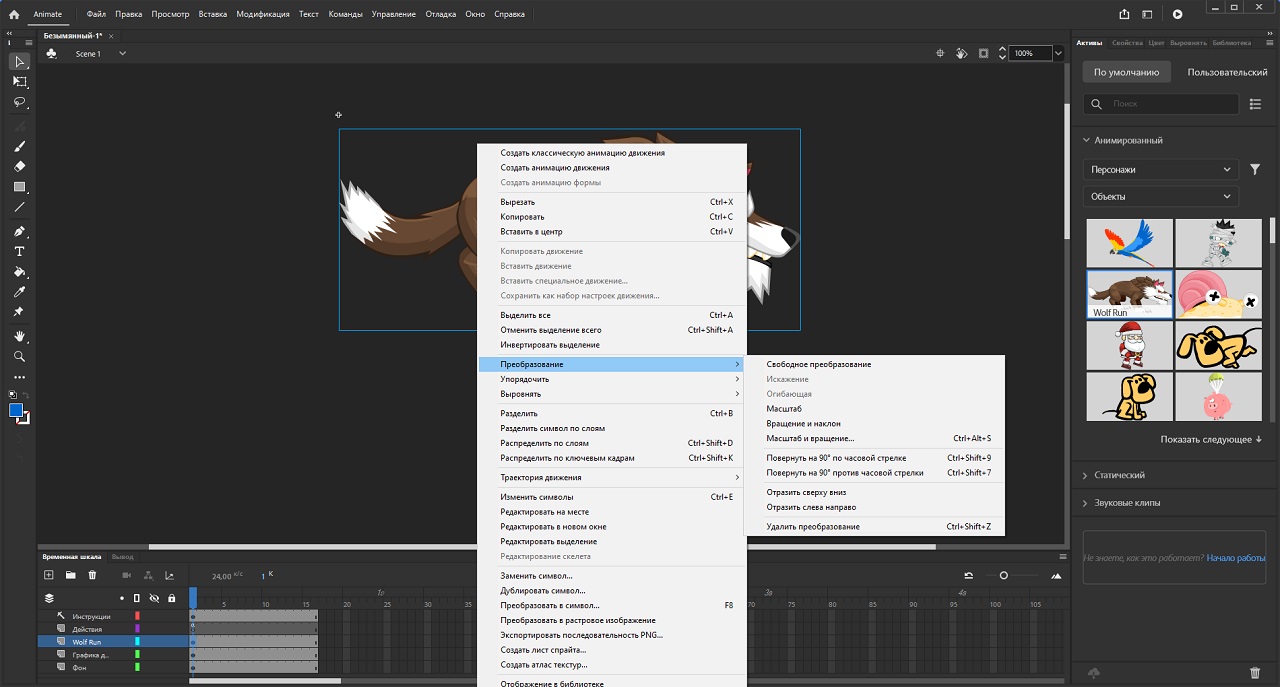Select the Lasso tool
This screenshot has height=687, width=1280.
point(19,103)
